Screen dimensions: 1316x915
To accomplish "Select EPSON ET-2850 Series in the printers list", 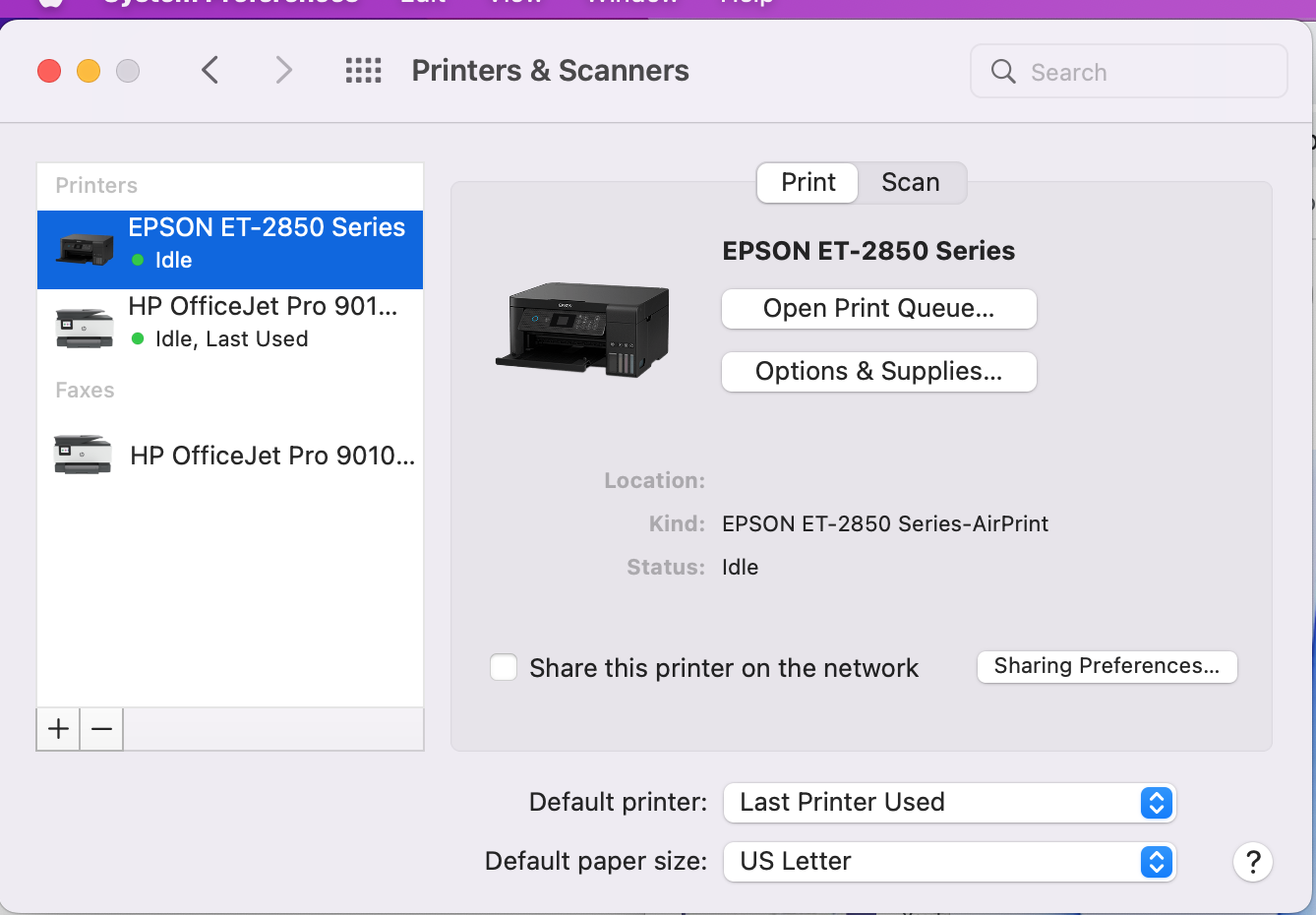I will pyautogui.click(x=230, y=250).
